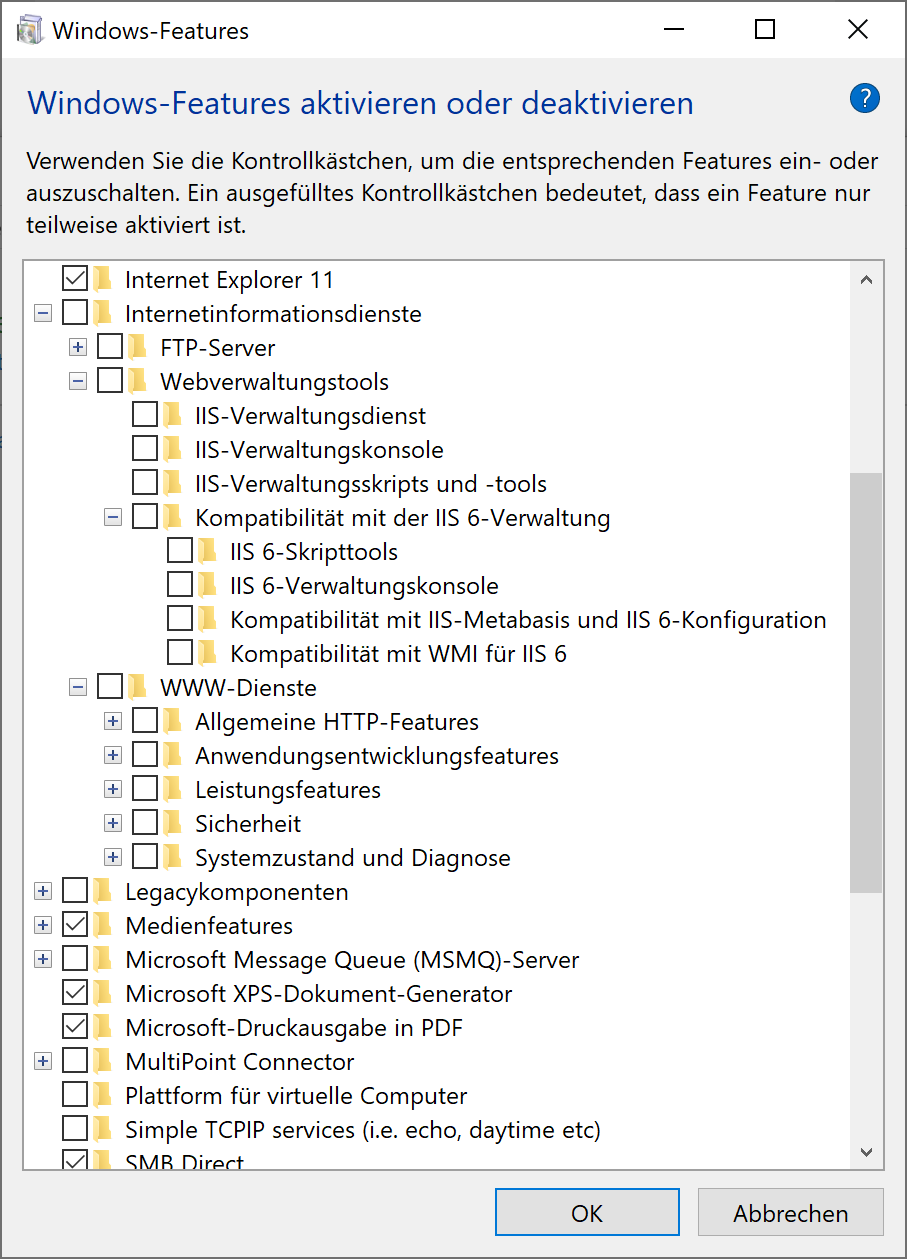
Task: Select the folder icon beside Sicherheit
Action: 173,824
